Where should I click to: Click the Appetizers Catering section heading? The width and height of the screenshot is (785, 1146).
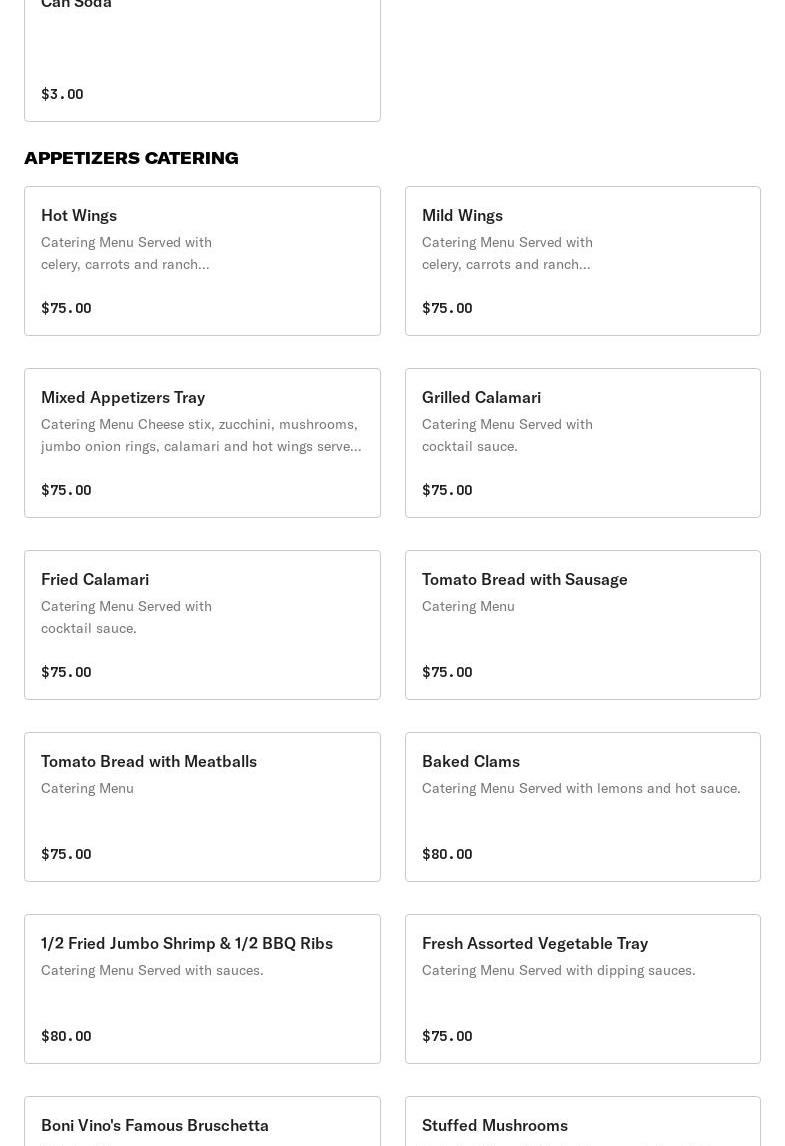(x=132, y=158)
